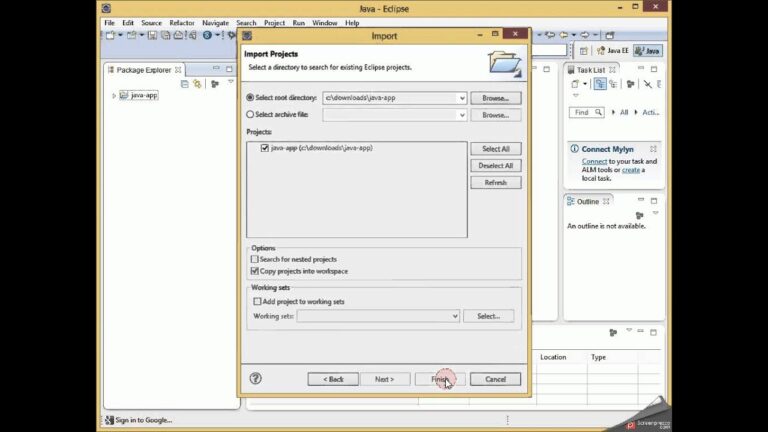Open the root directory combo dropdown arrow

[x=462, y=98]
